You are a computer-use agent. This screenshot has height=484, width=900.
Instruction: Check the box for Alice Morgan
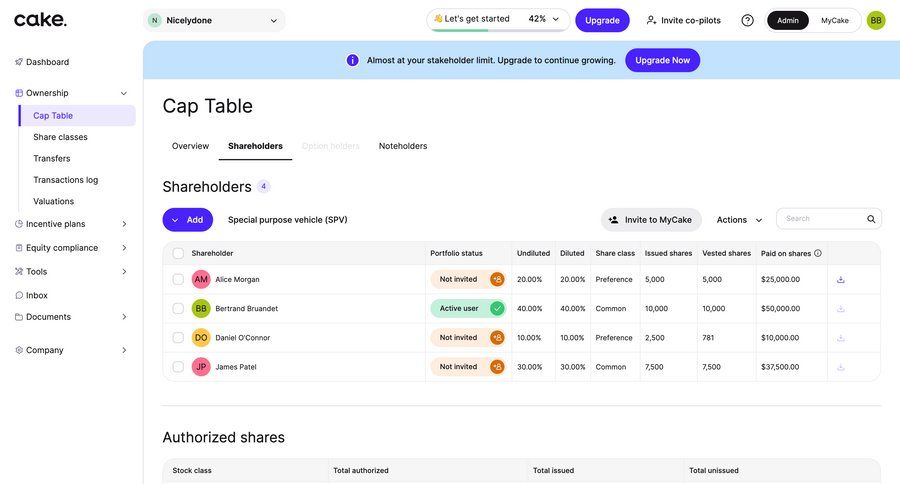[x=178, y=280]
